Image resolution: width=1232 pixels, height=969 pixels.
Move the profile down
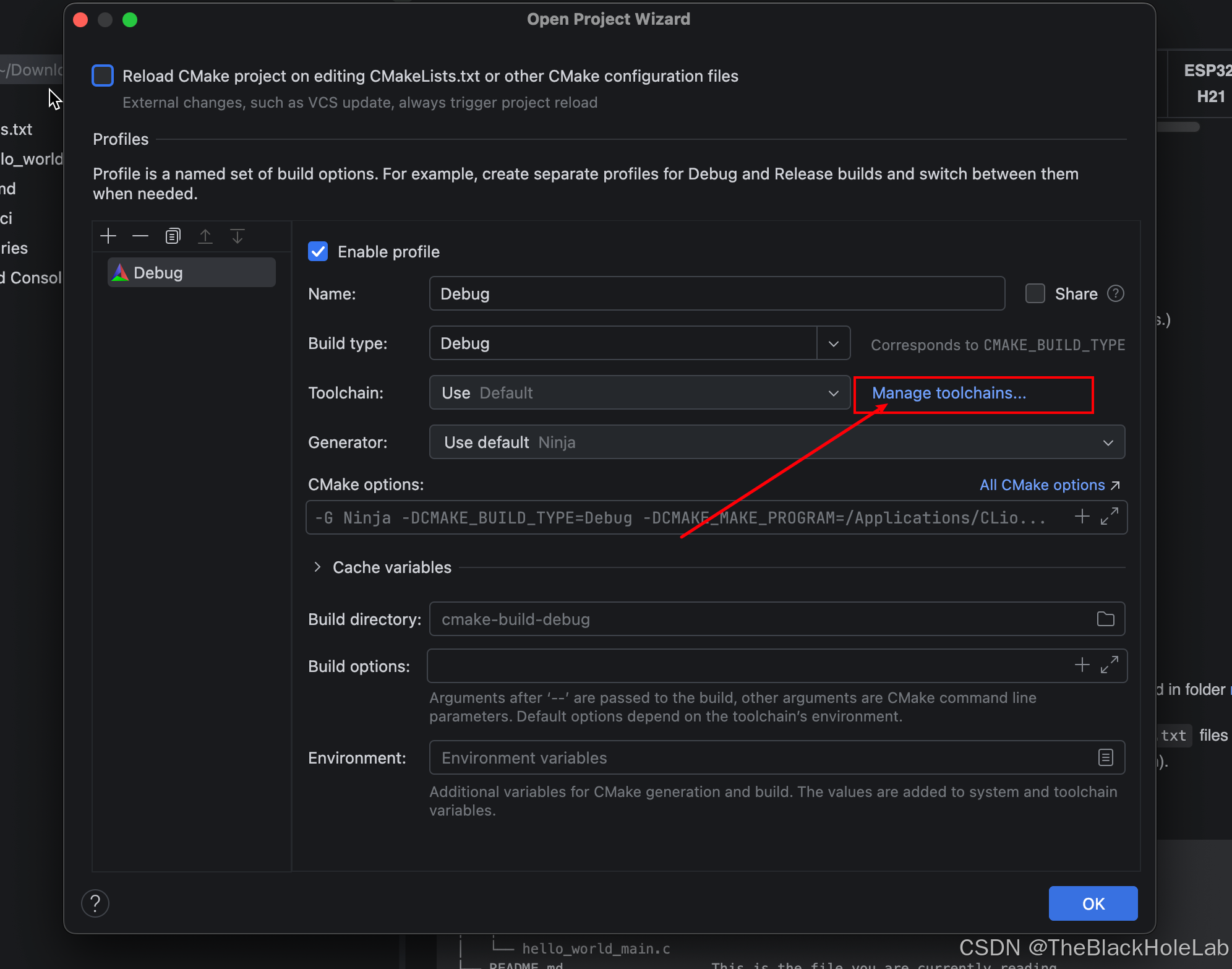pyautogui.click(x=237, y=236)
